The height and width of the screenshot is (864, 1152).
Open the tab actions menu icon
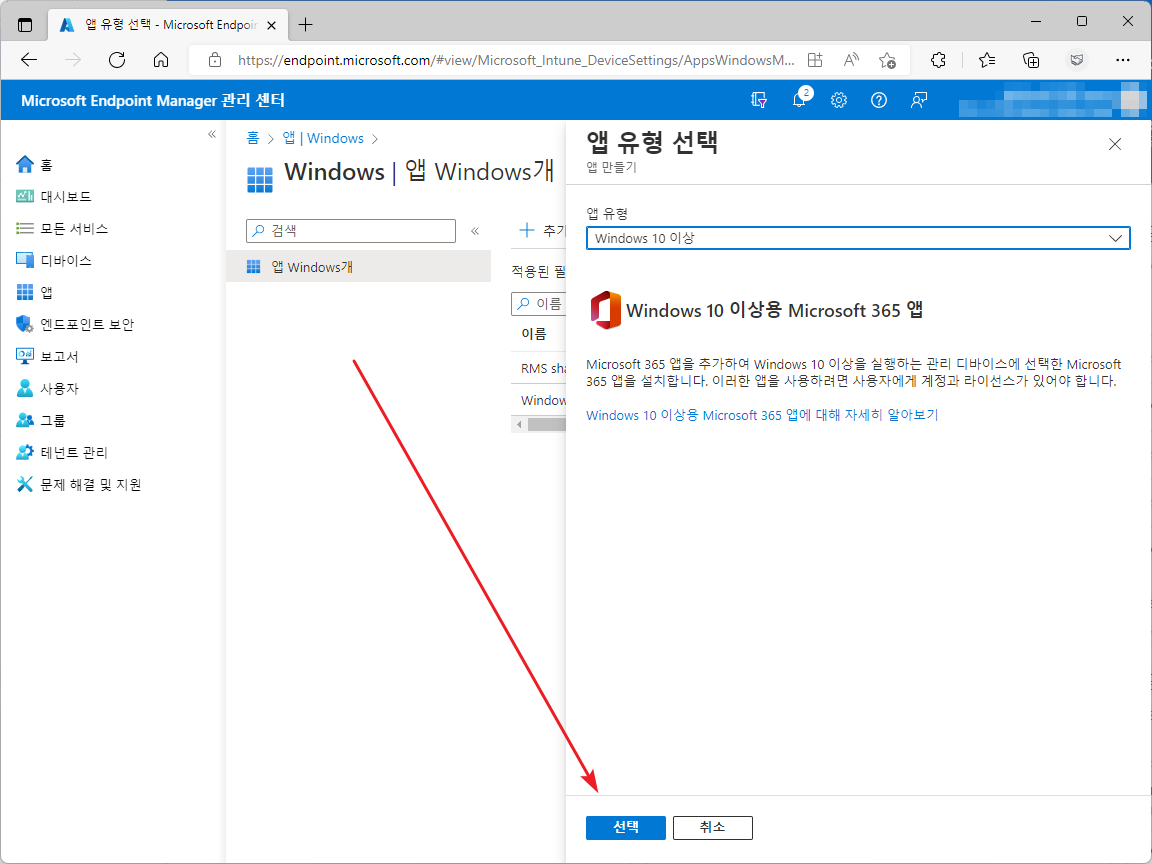tap(25, 25)
